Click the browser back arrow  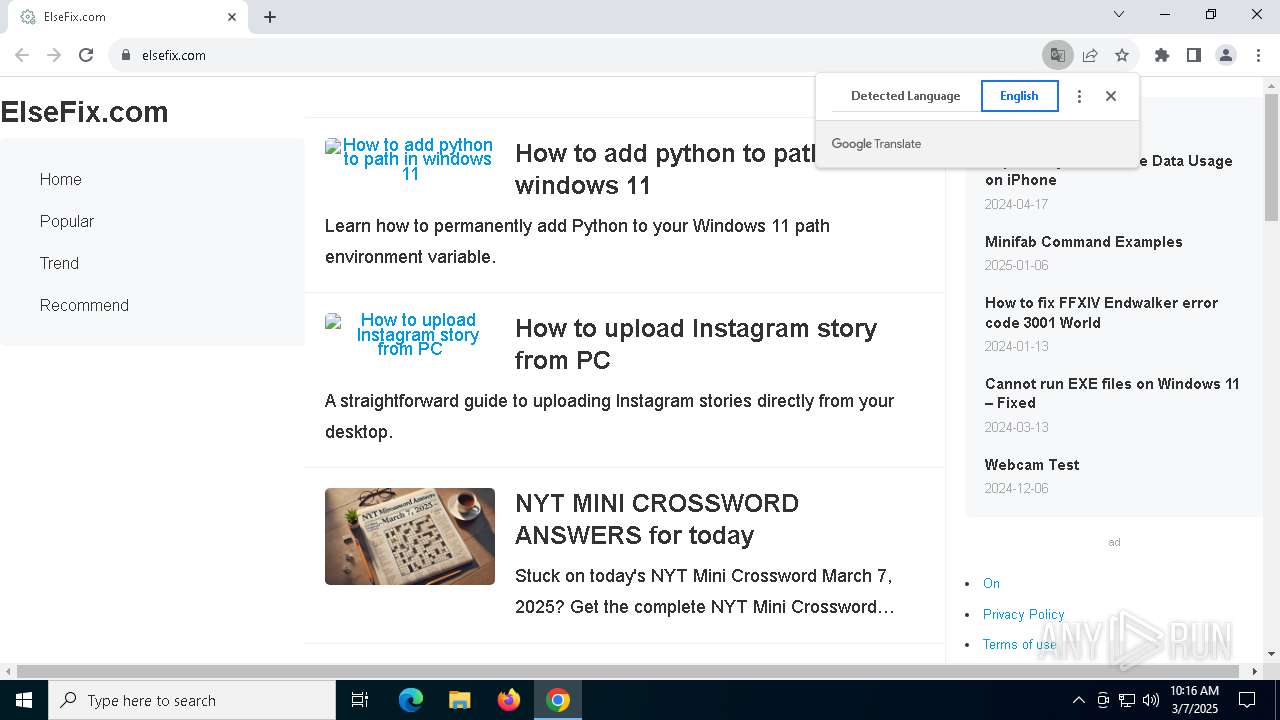22,55
